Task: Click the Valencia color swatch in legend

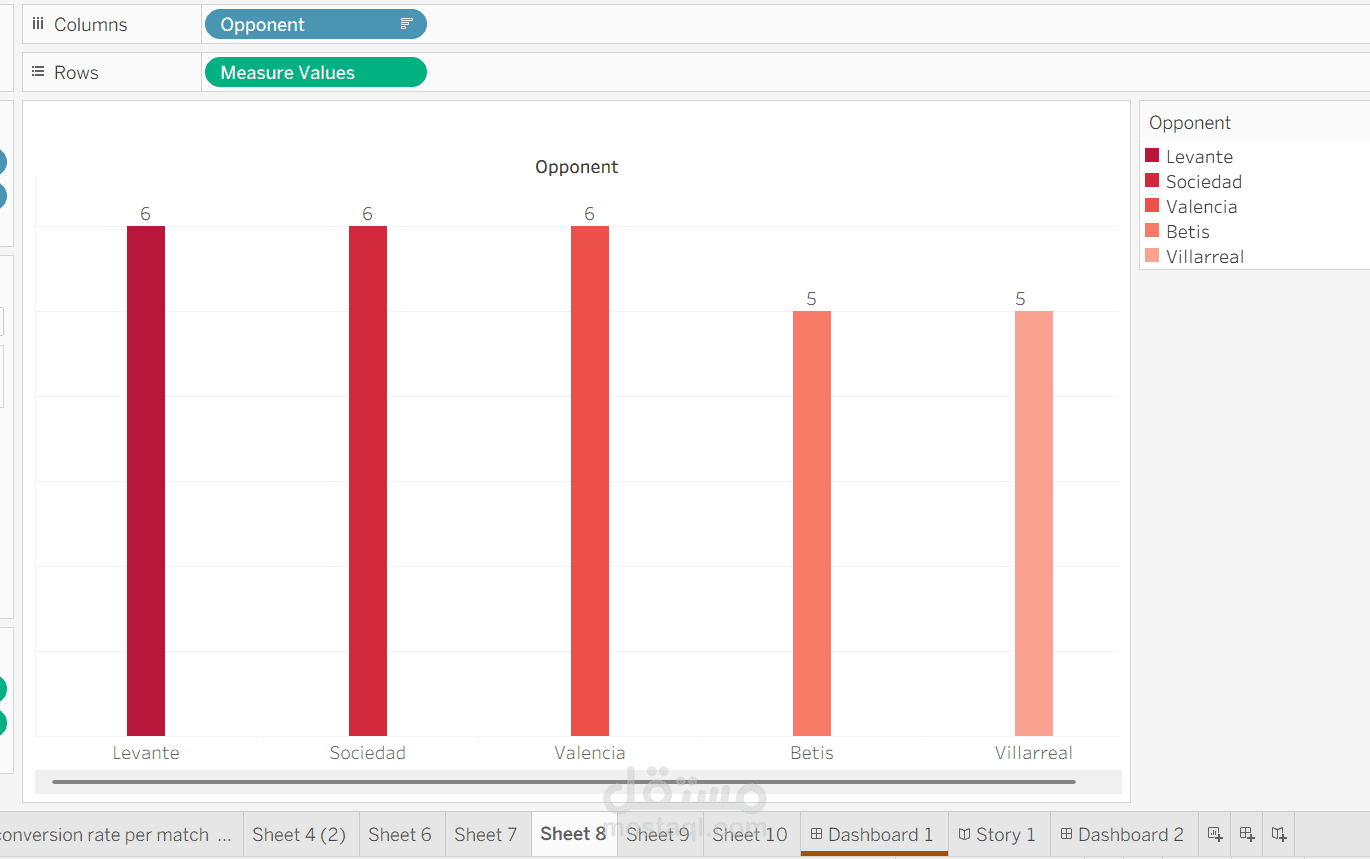Action: 1152,206
